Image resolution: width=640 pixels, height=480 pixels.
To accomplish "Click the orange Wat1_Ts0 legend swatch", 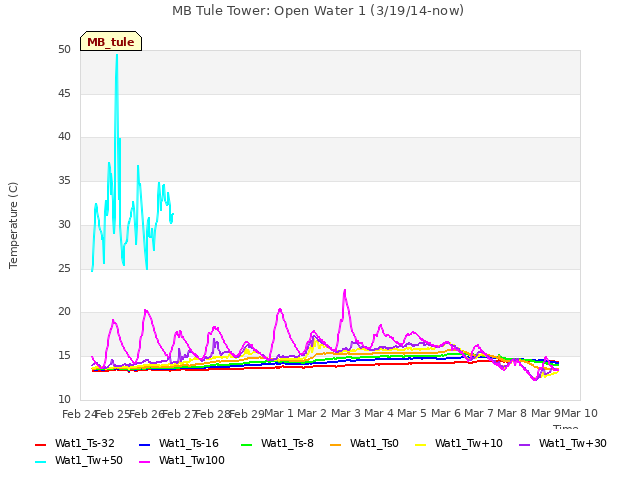I will (x=336, y=444).
